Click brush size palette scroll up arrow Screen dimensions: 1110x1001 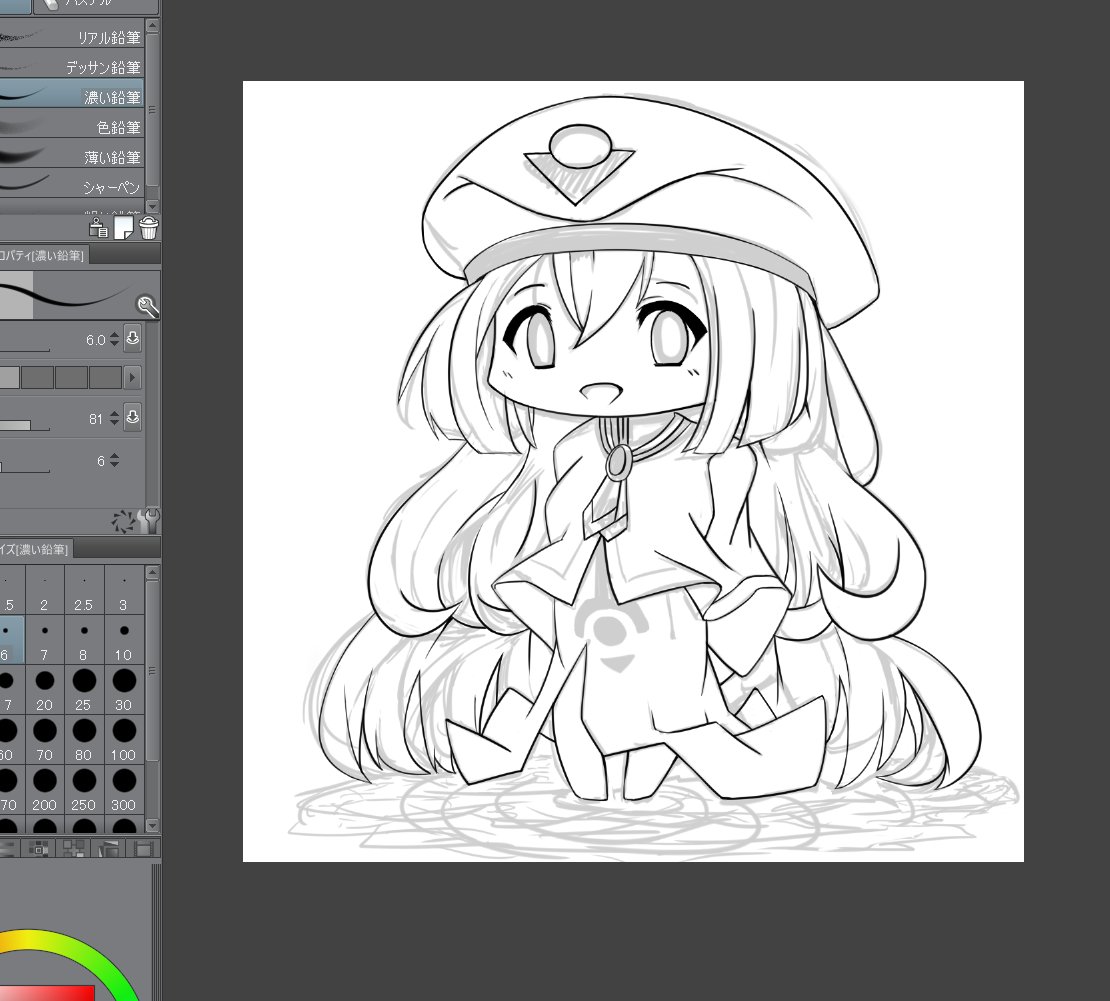pyautogui.click(x=152, y=573)
